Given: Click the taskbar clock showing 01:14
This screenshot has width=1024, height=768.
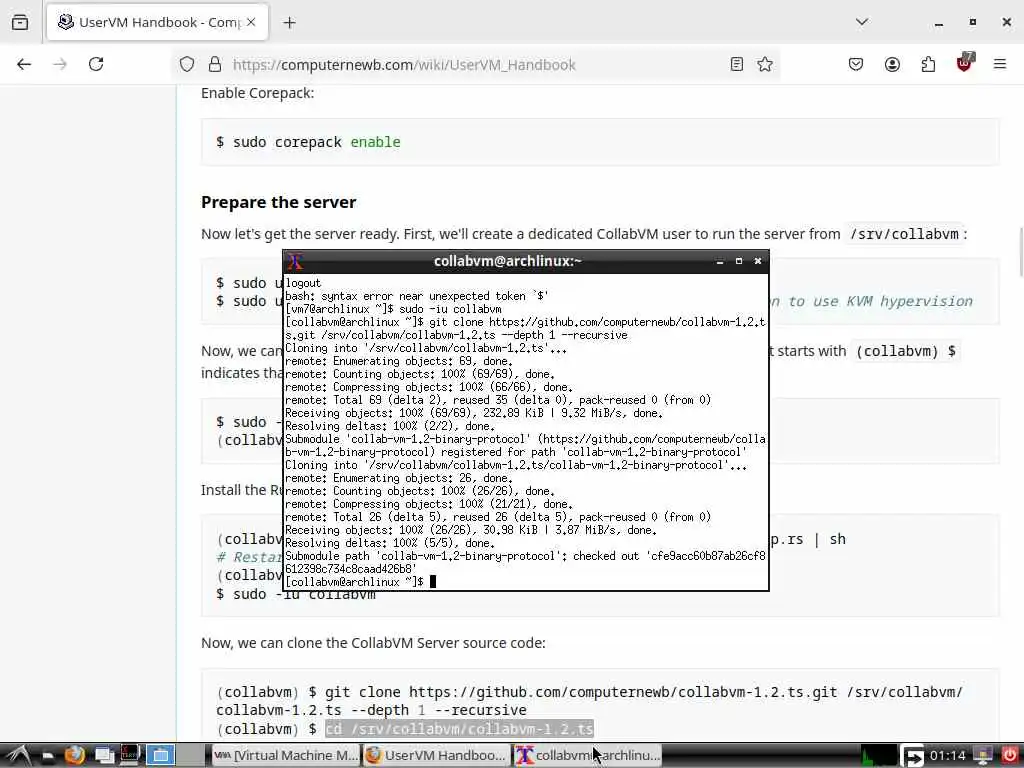Looking at the screenshot, I should pos(947,756).
